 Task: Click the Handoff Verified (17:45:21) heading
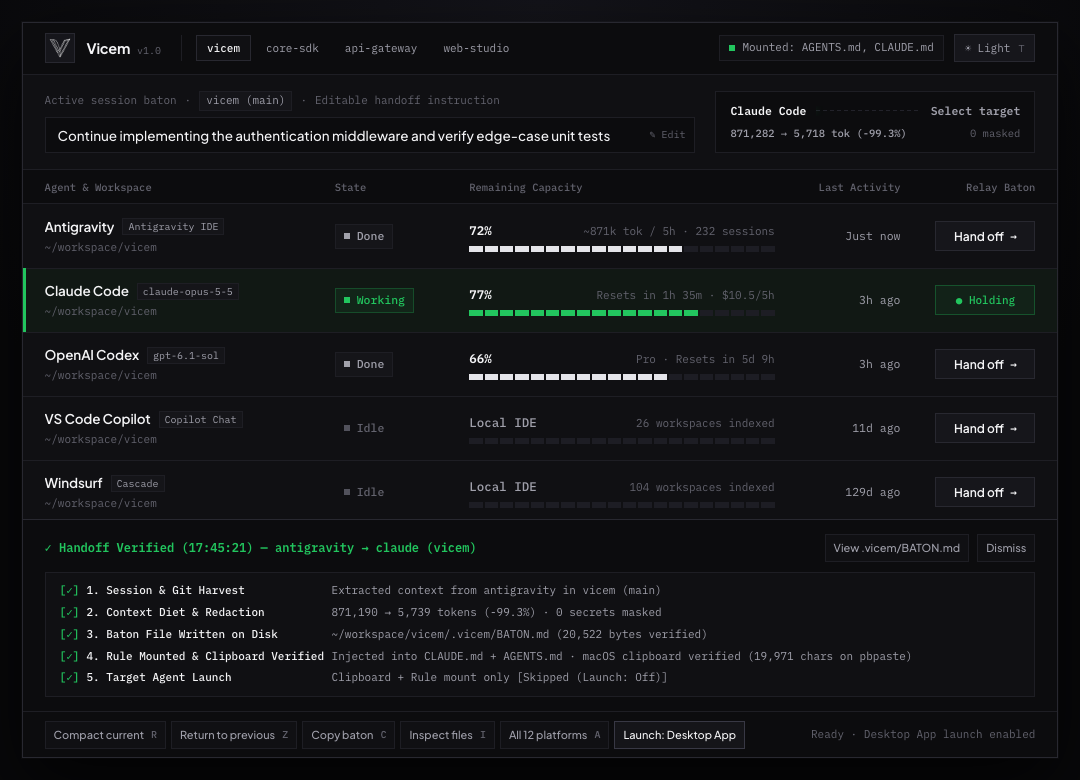[x=260, y=548]
